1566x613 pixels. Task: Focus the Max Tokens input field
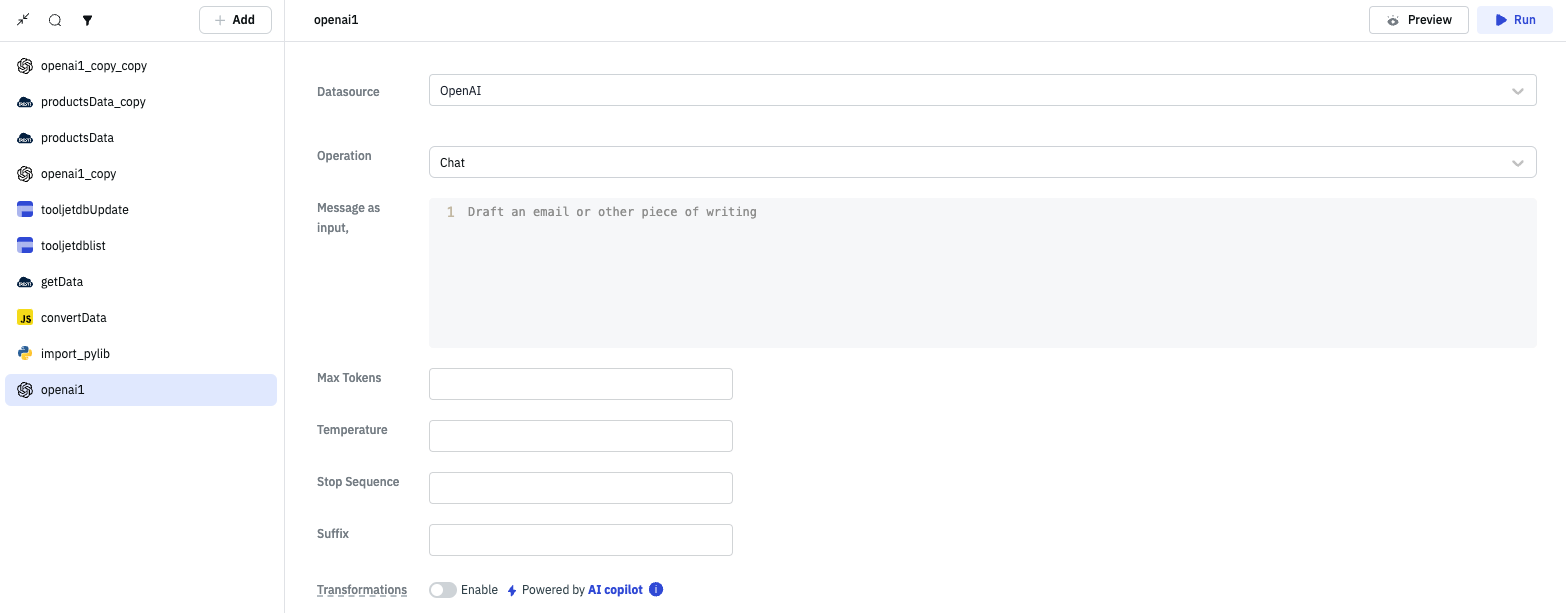tap(580, 384)
